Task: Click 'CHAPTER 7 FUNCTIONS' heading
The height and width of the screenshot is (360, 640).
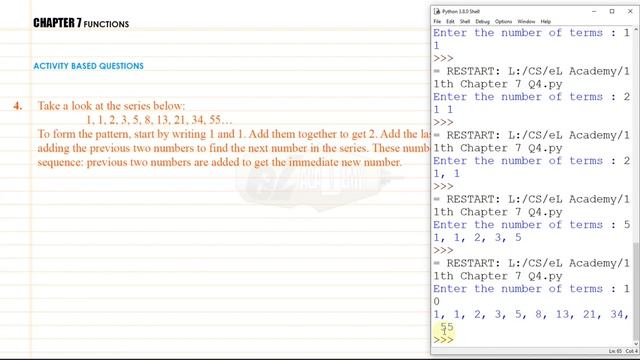Action: (81, 23)
